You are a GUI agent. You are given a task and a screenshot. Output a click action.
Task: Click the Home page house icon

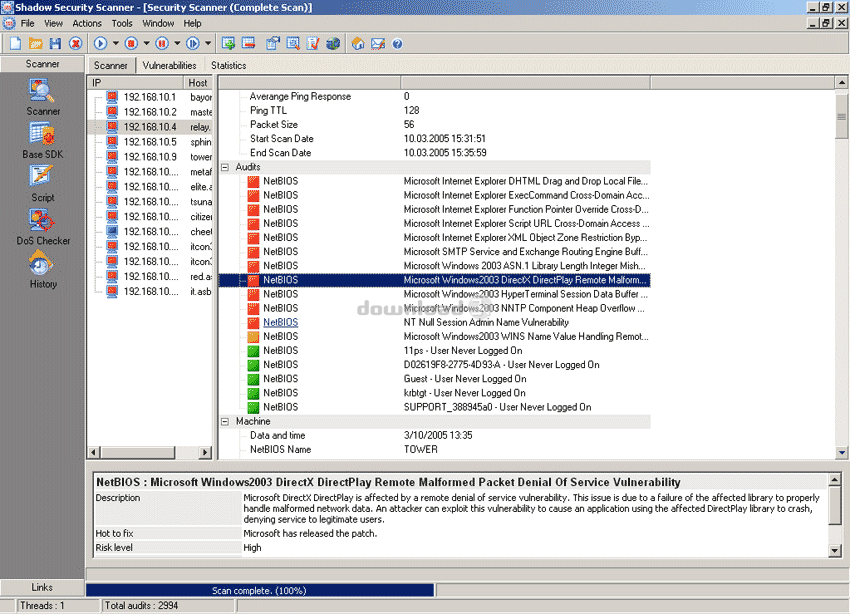(358, 43)
